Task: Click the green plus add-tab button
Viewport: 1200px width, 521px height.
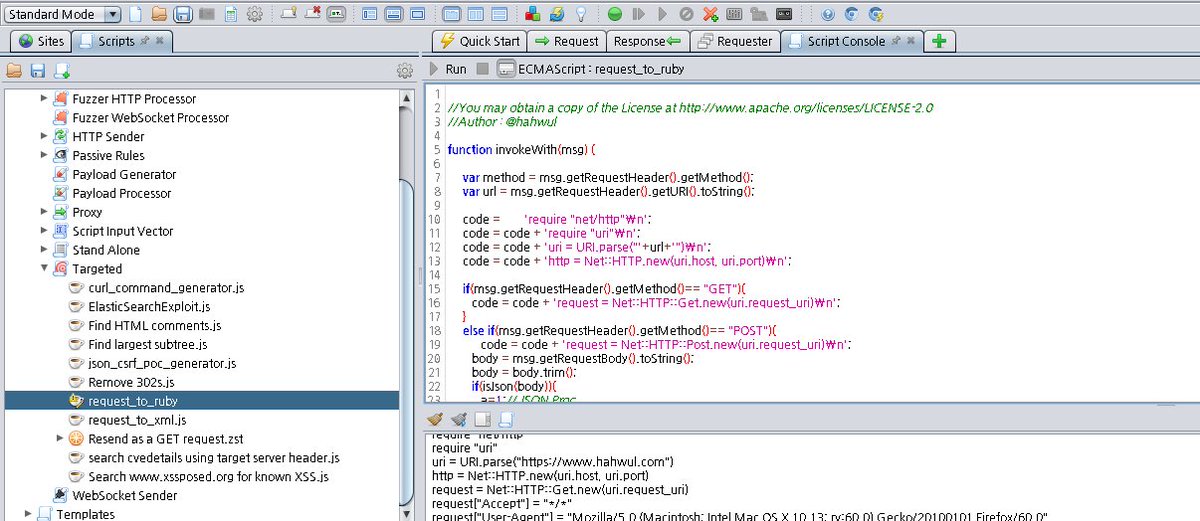Action: point(940,41)
